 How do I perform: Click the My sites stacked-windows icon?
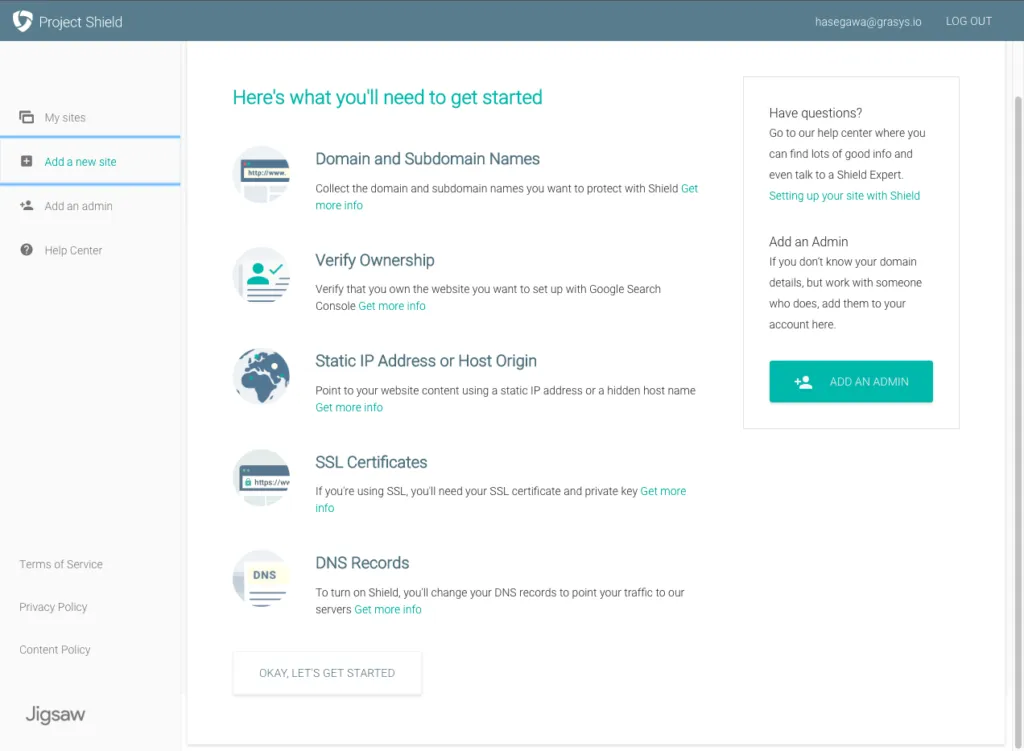click(26, 117)
